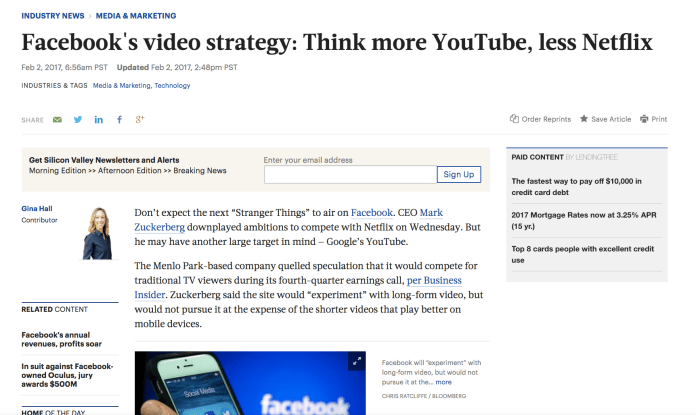Open Industry News breadcrumb section

pos(53,16)
